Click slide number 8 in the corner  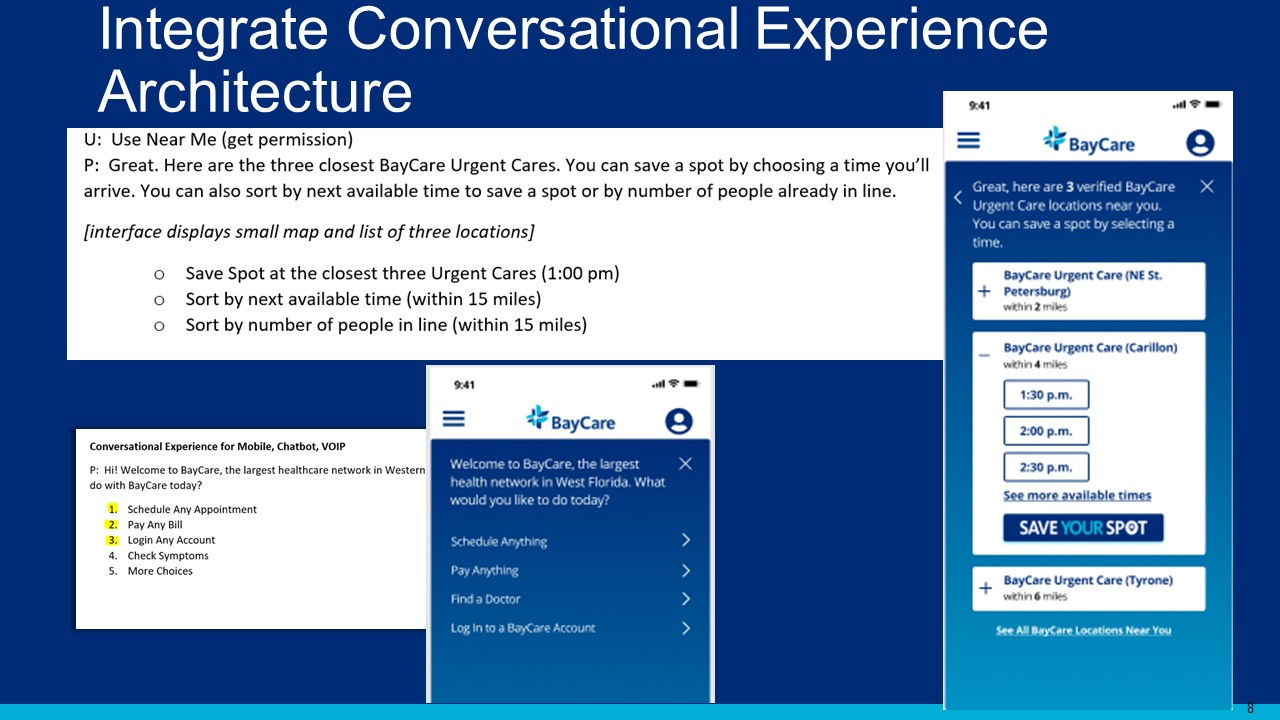click(x=1250, y=708)
